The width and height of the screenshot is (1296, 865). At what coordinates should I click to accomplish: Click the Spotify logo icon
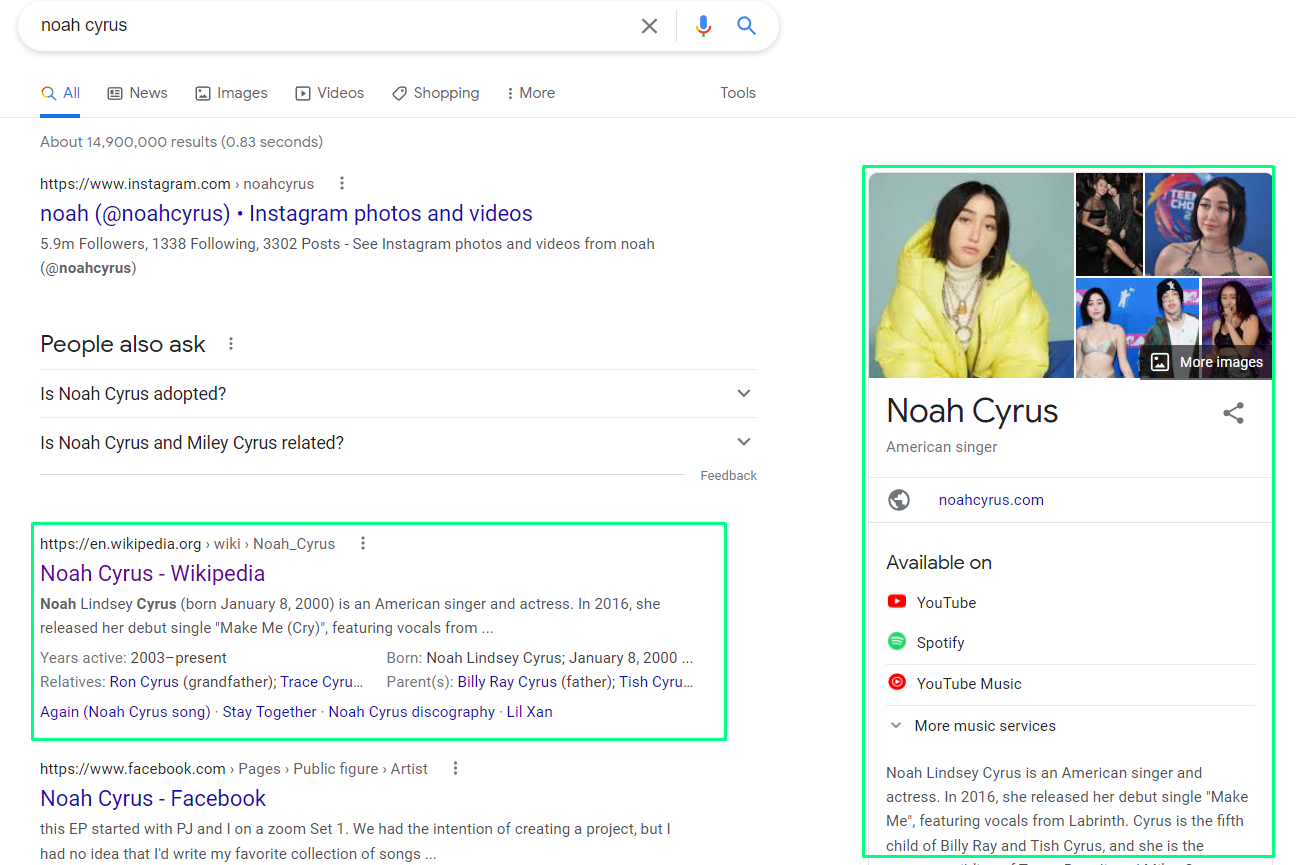point(897,641)
